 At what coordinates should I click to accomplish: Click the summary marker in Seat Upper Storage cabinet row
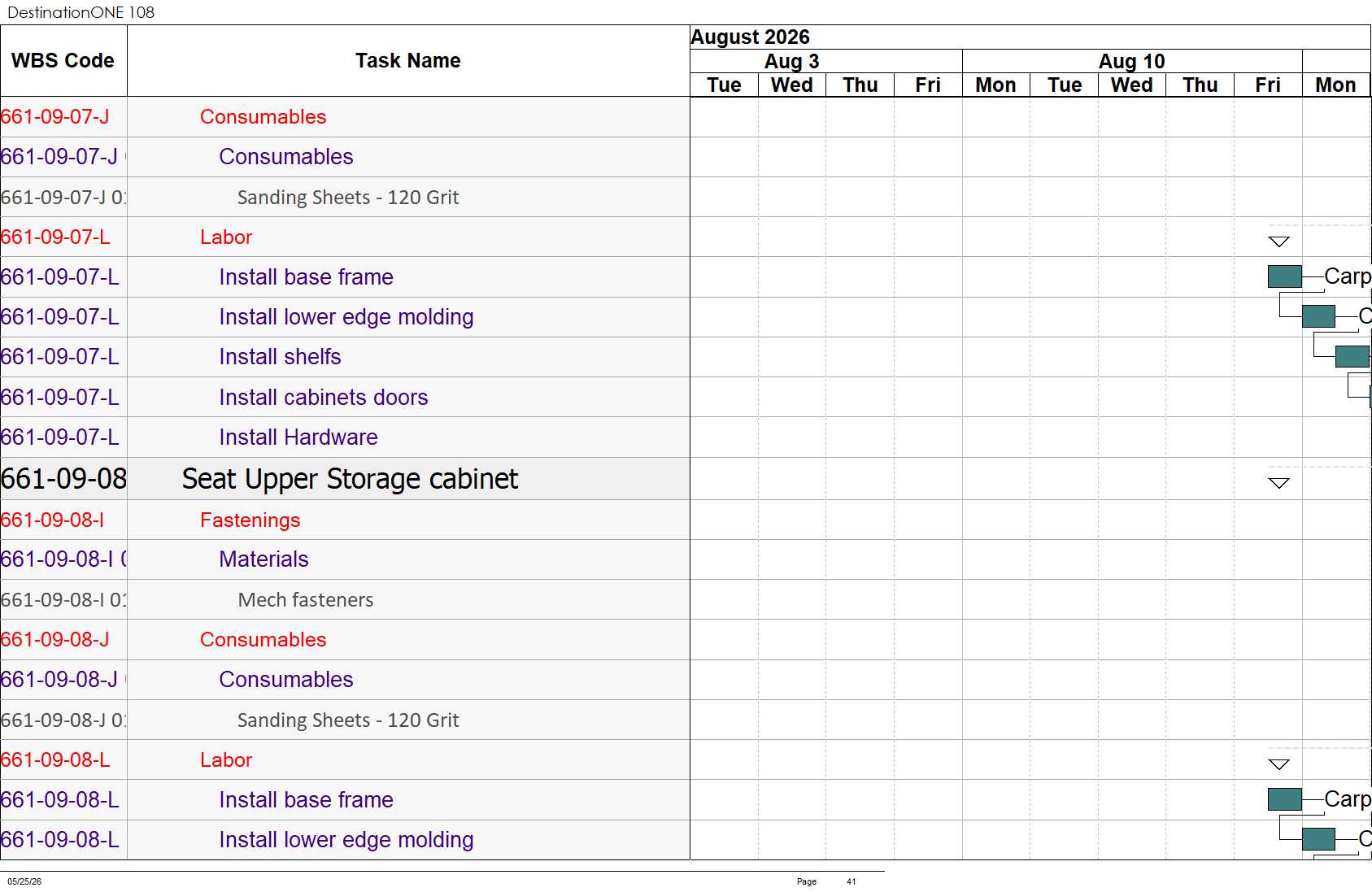1278,483
